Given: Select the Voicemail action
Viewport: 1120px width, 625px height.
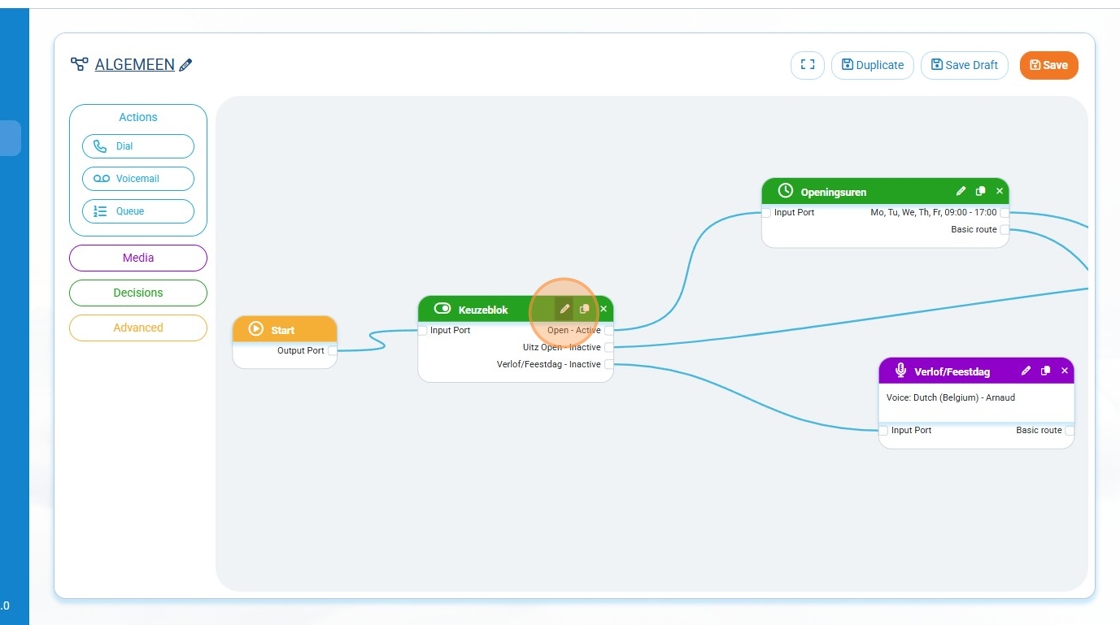Looking at the screenshot, I should coord(138,179).
